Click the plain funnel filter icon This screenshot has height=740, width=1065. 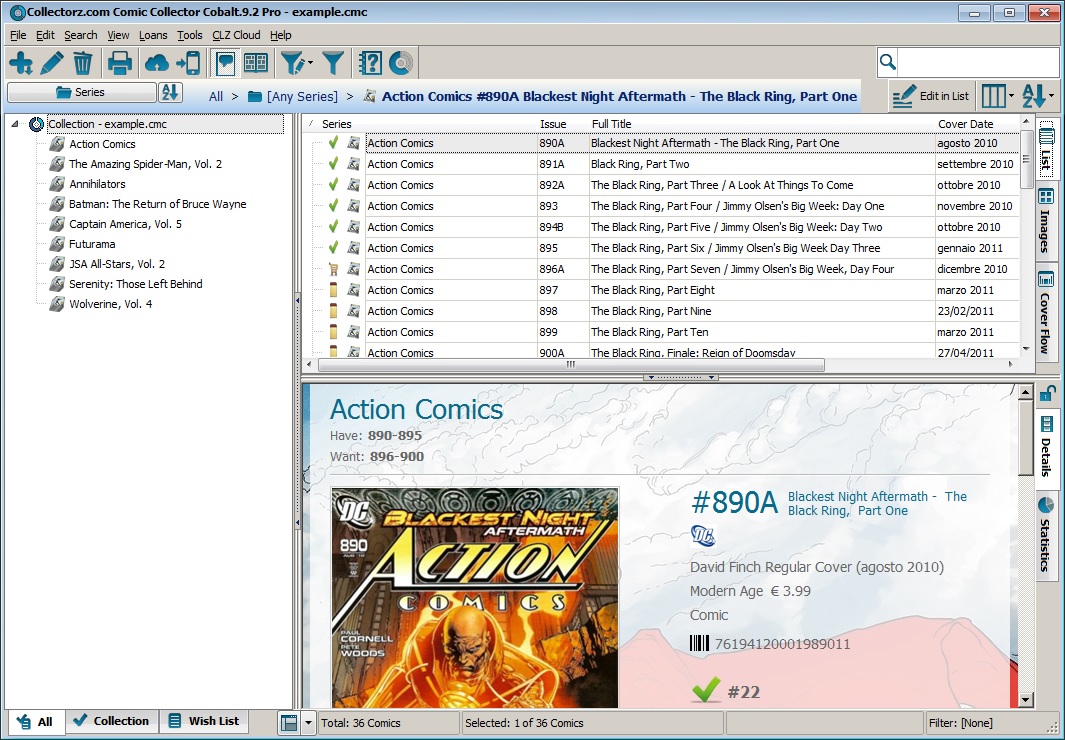[333, 63]
